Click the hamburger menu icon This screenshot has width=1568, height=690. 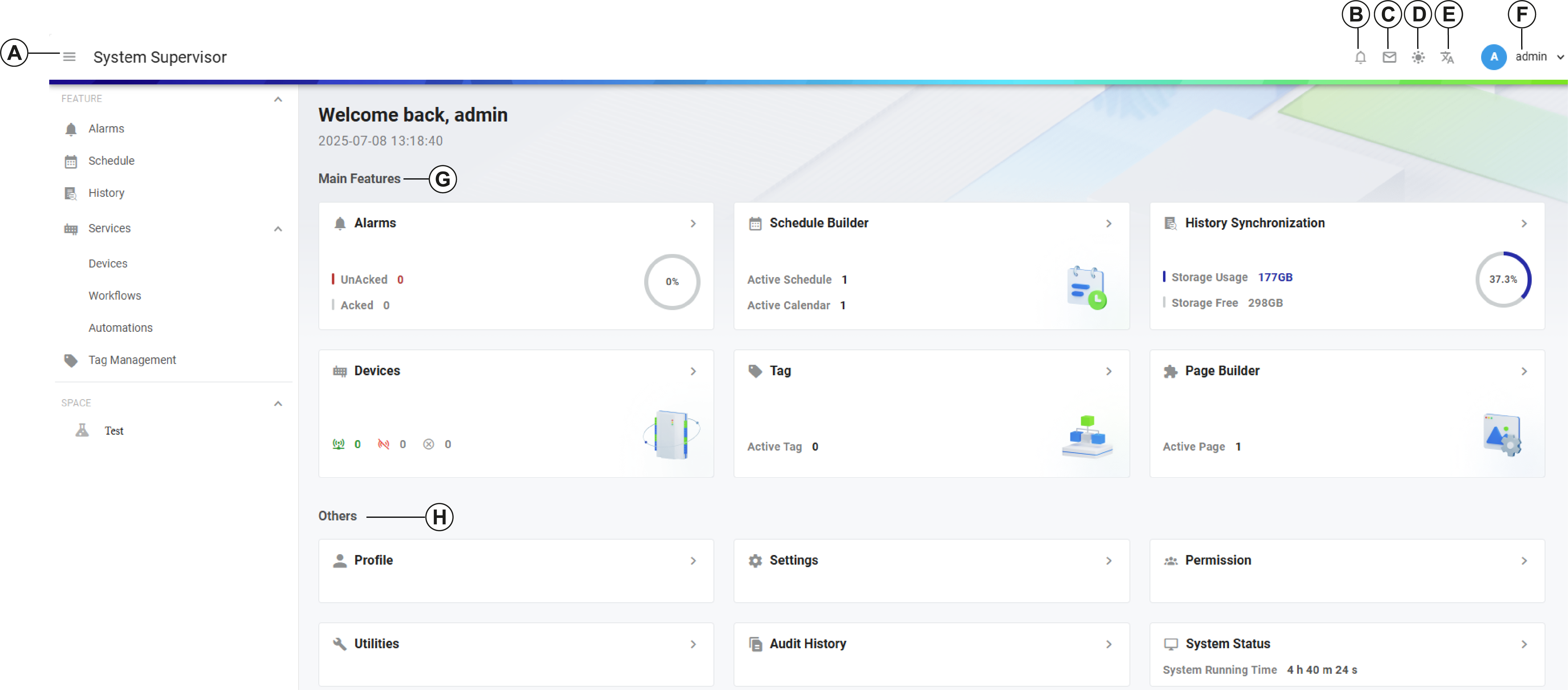click(x=69, y=57)
